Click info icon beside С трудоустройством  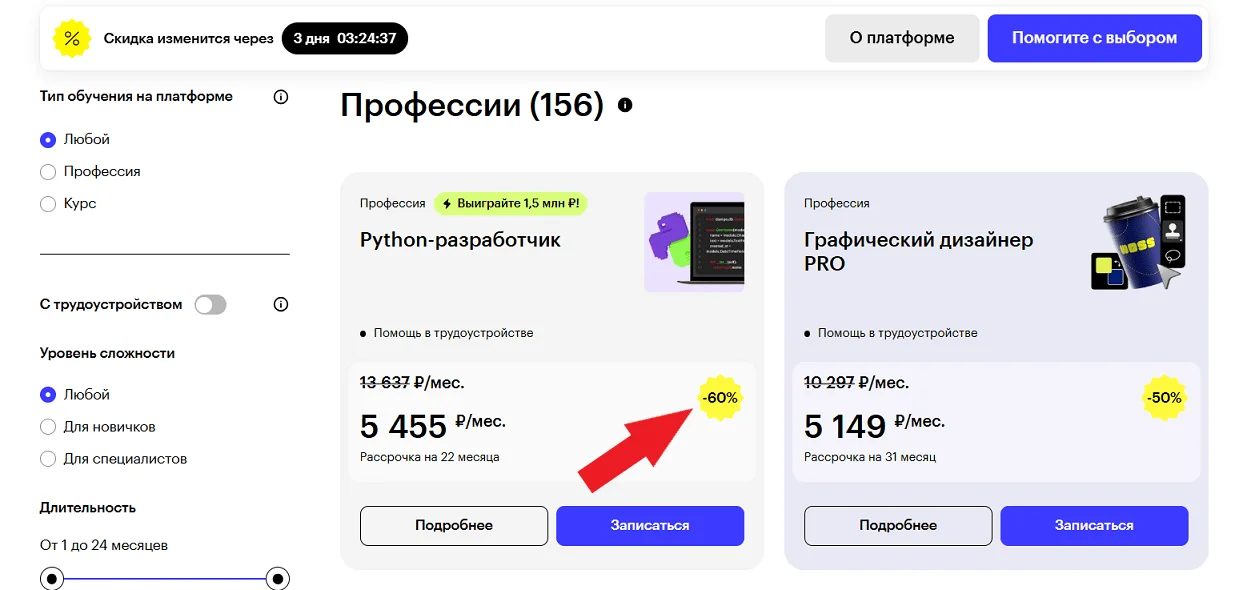point(281,304)
